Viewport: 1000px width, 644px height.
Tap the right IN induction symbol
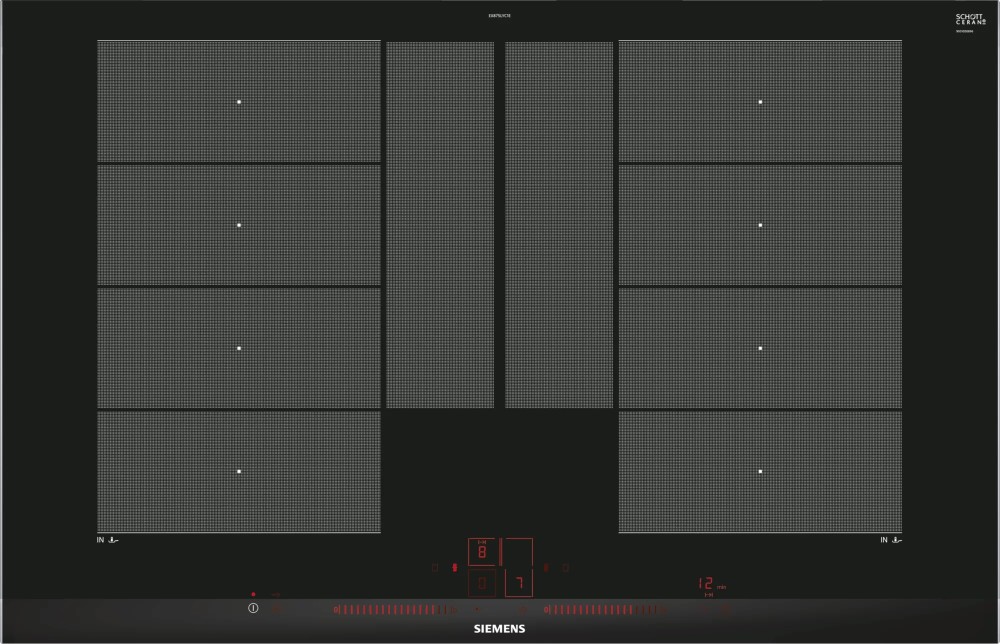click(x=890, y=540)
